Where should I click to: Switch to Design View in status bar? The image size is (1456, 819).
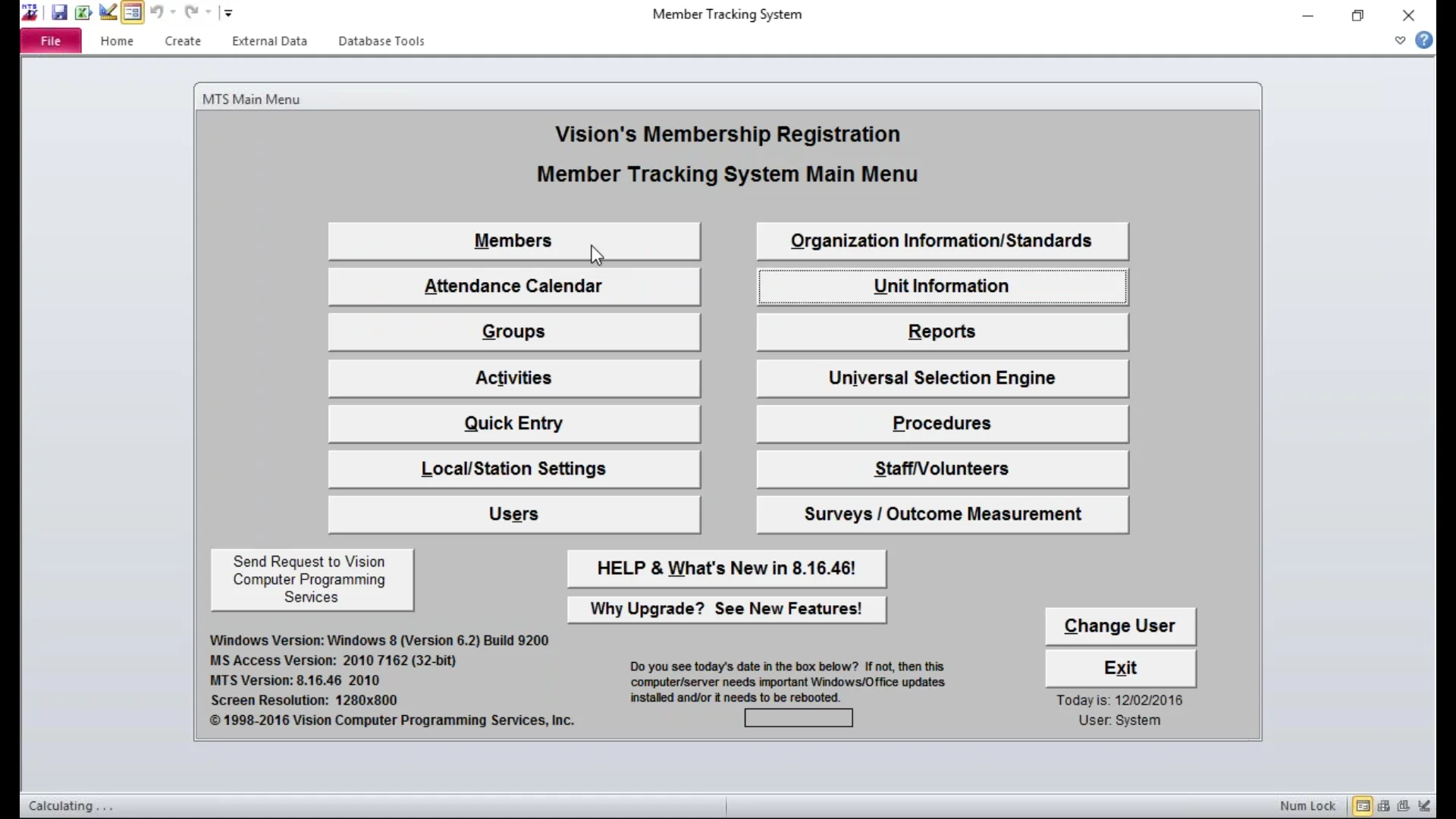pyautogui.click(x=1424, y=806)
